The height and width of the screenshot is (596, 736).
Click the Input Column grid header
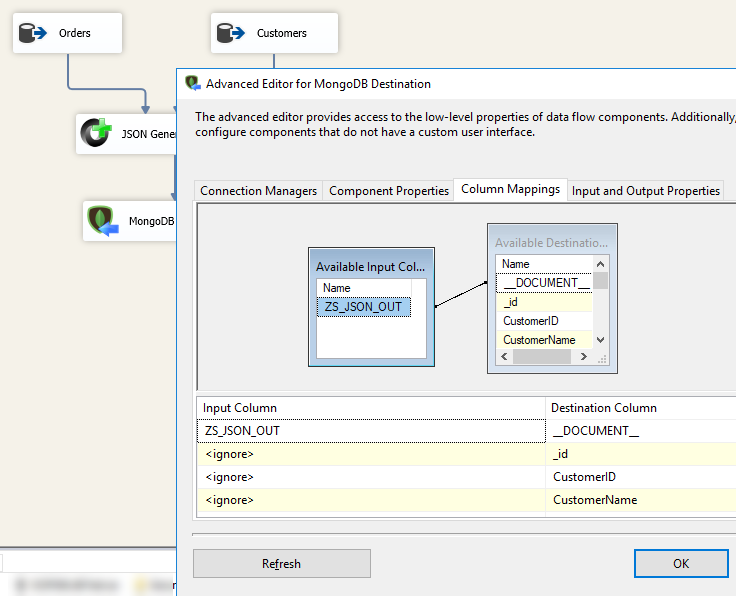click(x=371, y=408)
